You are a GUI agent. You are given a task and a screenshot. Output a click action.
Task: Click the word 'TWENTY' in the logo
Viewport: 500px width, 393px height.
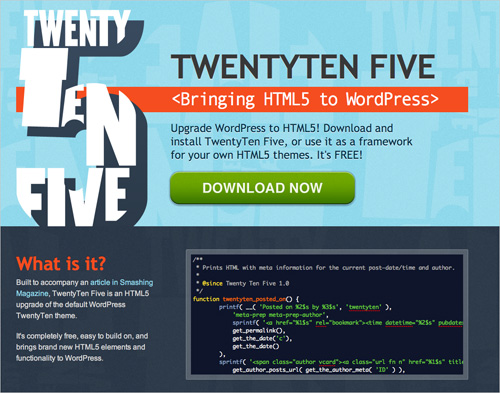(77, 28)
